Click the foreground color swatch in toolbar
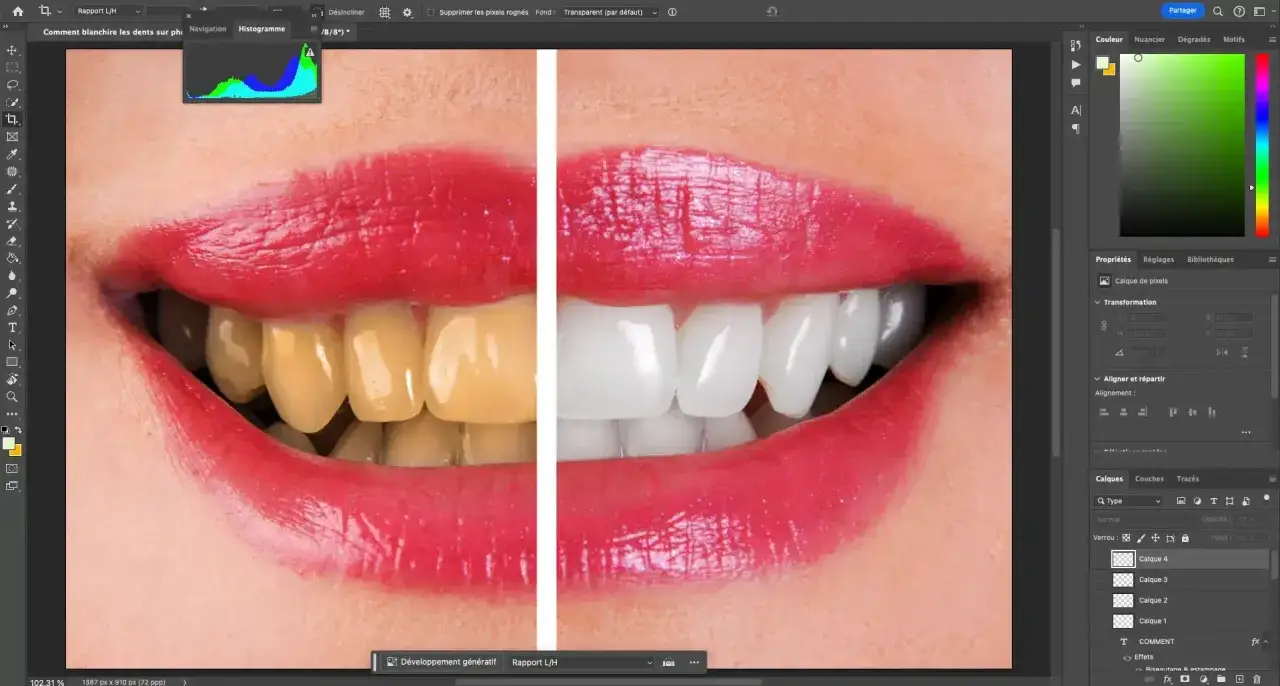This screenshot has height=686, width=1280. point(9,444)
